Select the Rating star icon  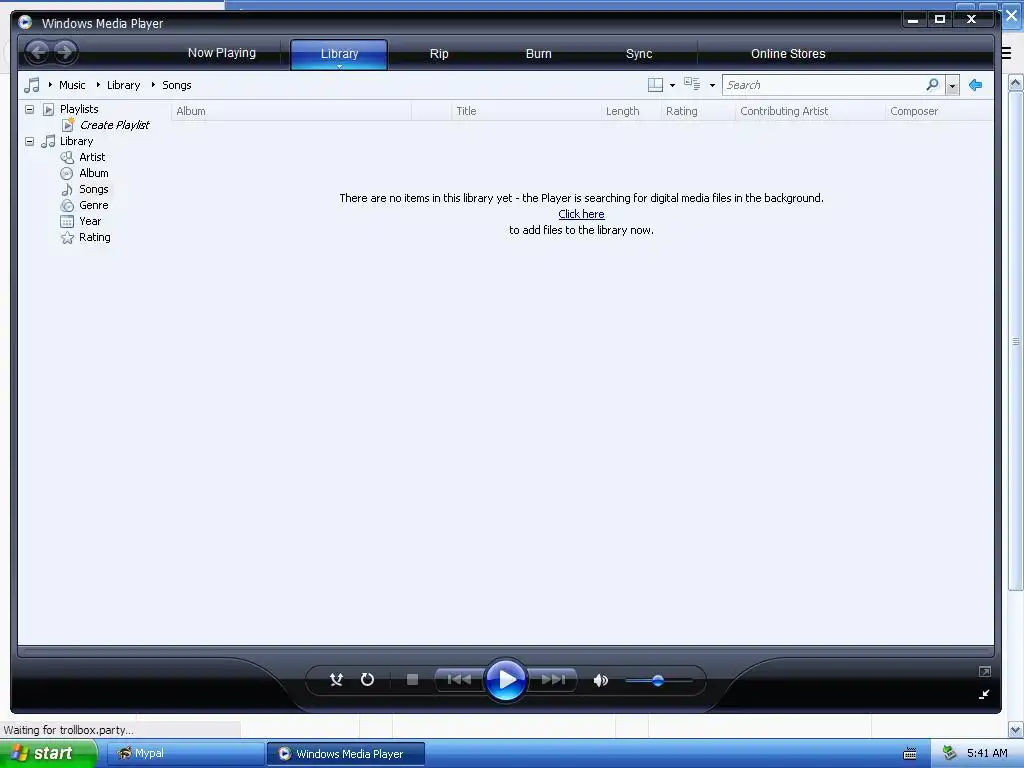click(x=67, y=238)
